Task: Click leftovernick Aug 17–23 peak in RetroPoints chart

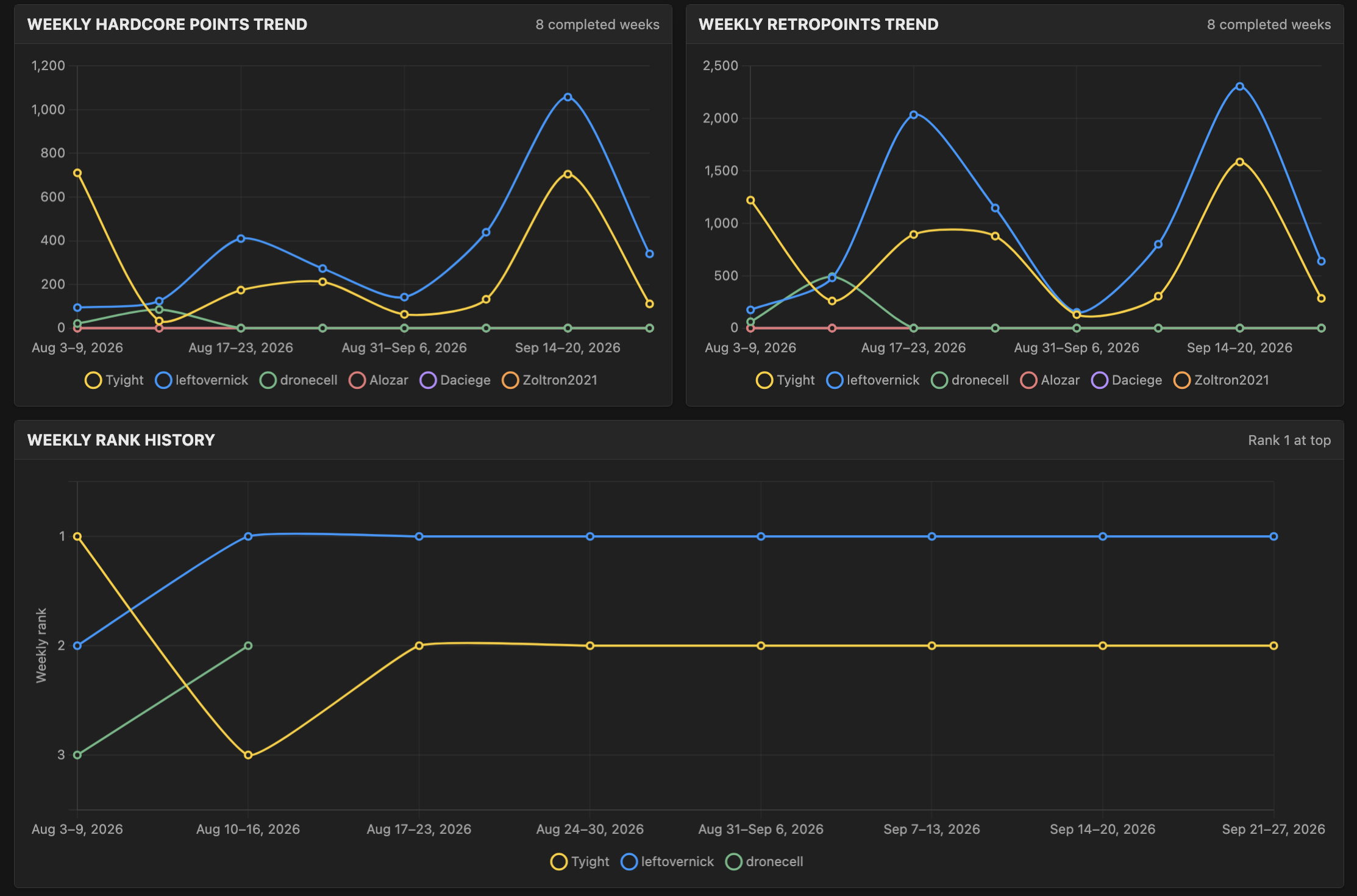Action: click(913, 115)
